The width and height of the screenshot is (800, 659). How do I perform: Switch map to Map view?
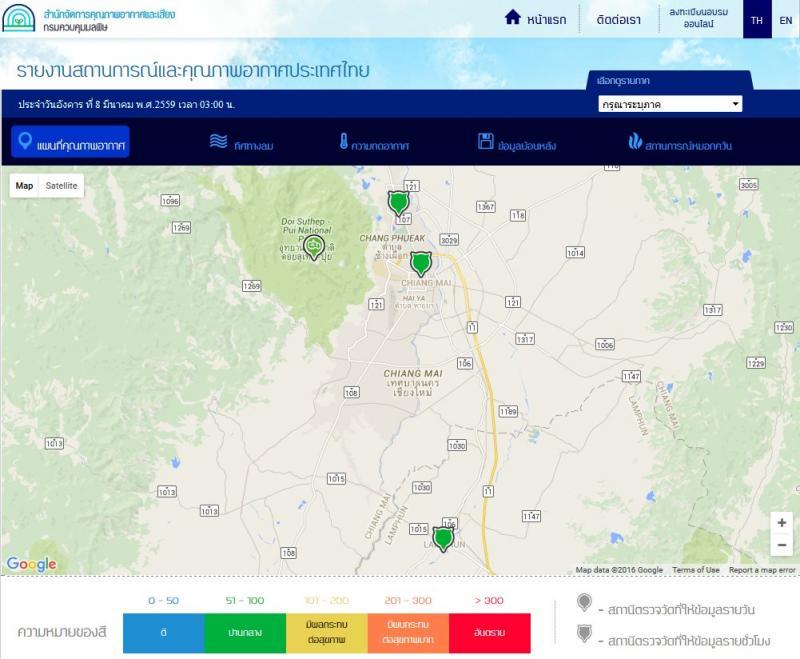coord(24,186)
